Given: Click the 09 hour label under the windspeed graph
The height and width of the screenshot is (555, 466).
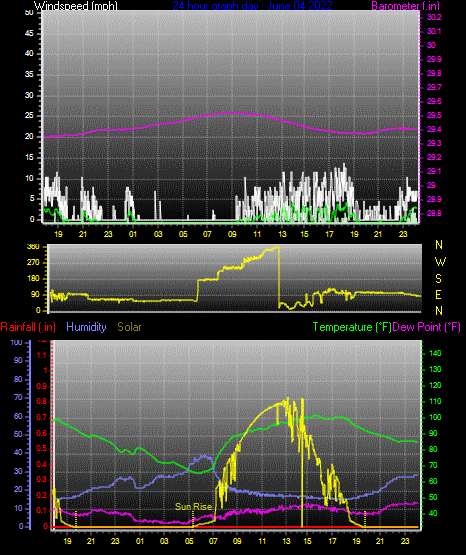Looking at the screenshot, I should click(232, 234).
